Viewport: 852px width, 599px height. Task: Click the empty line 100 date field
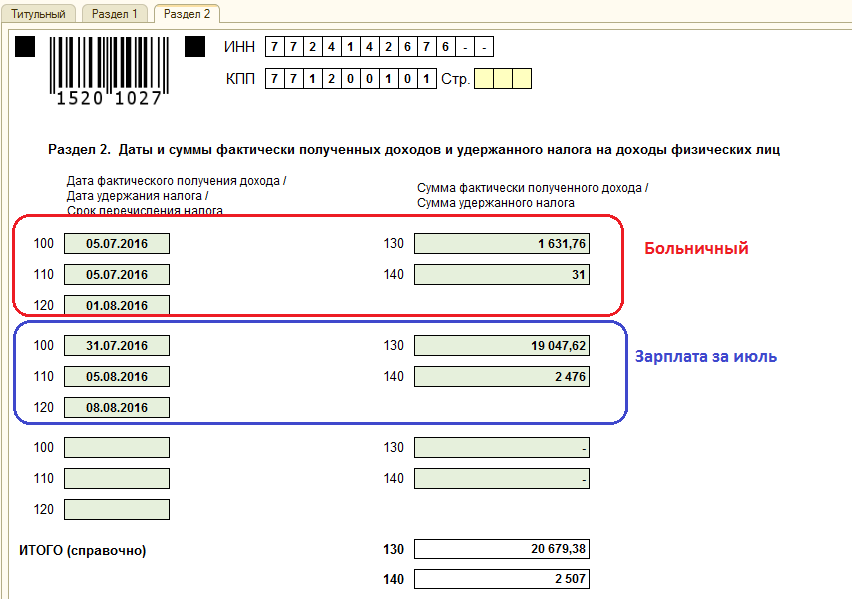coord(116,447)
